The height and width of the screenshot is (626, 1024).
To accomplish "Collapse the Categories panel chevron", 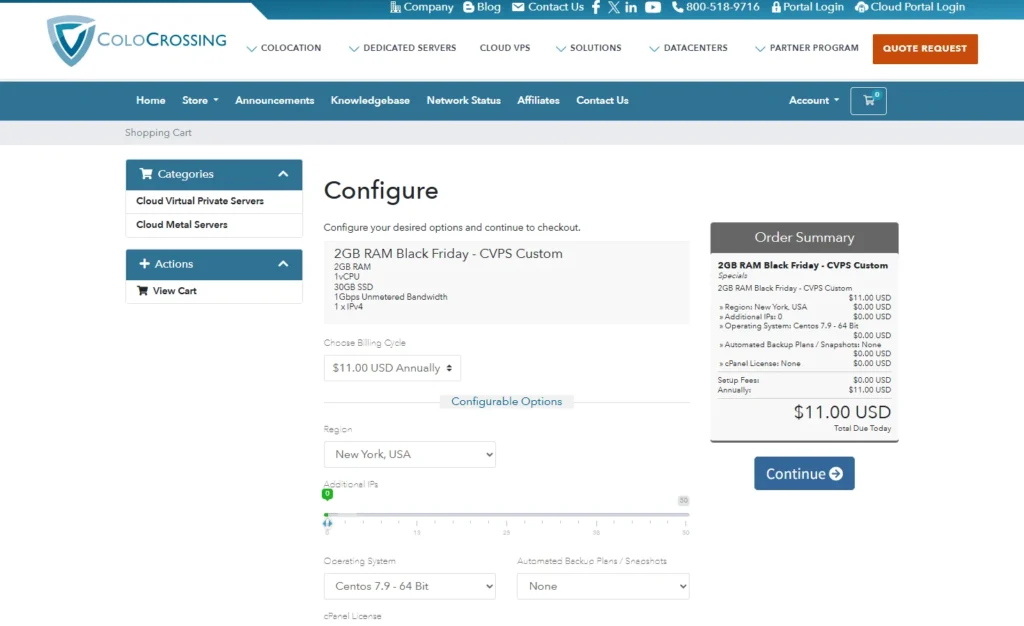I will (x=283, y=174).
